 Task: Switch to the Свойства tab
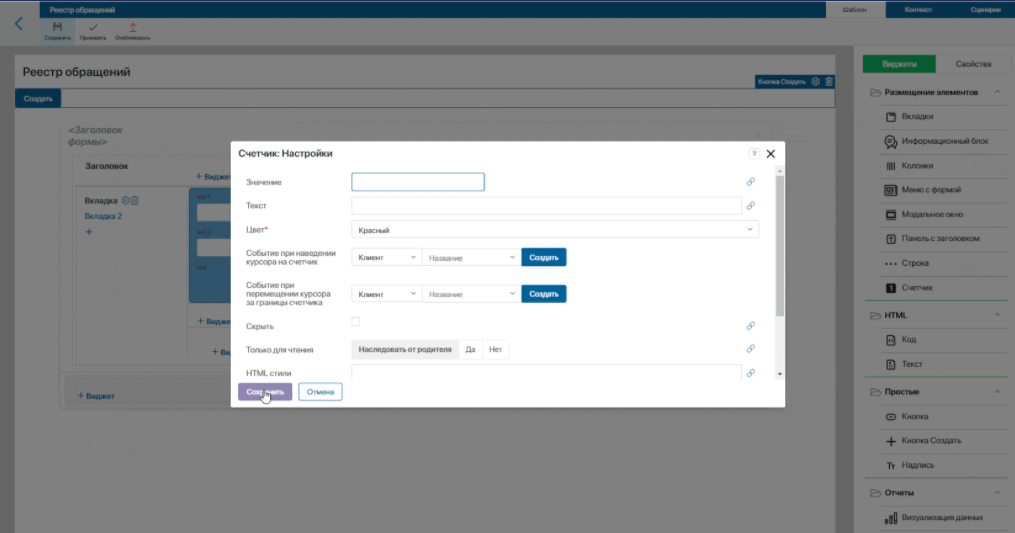973,64
